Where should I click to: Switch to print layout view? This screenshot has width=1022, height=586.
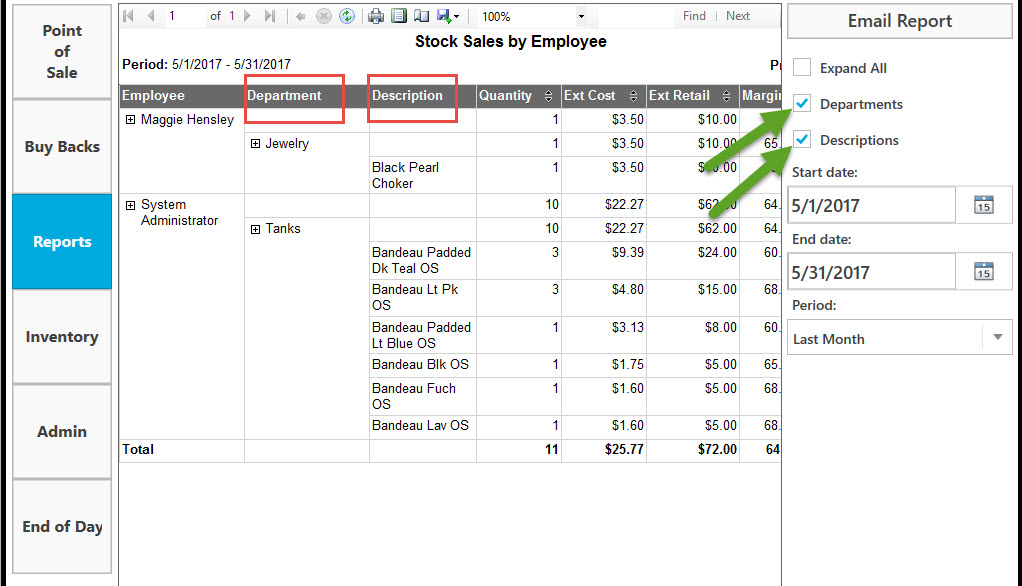pos(399,16)
